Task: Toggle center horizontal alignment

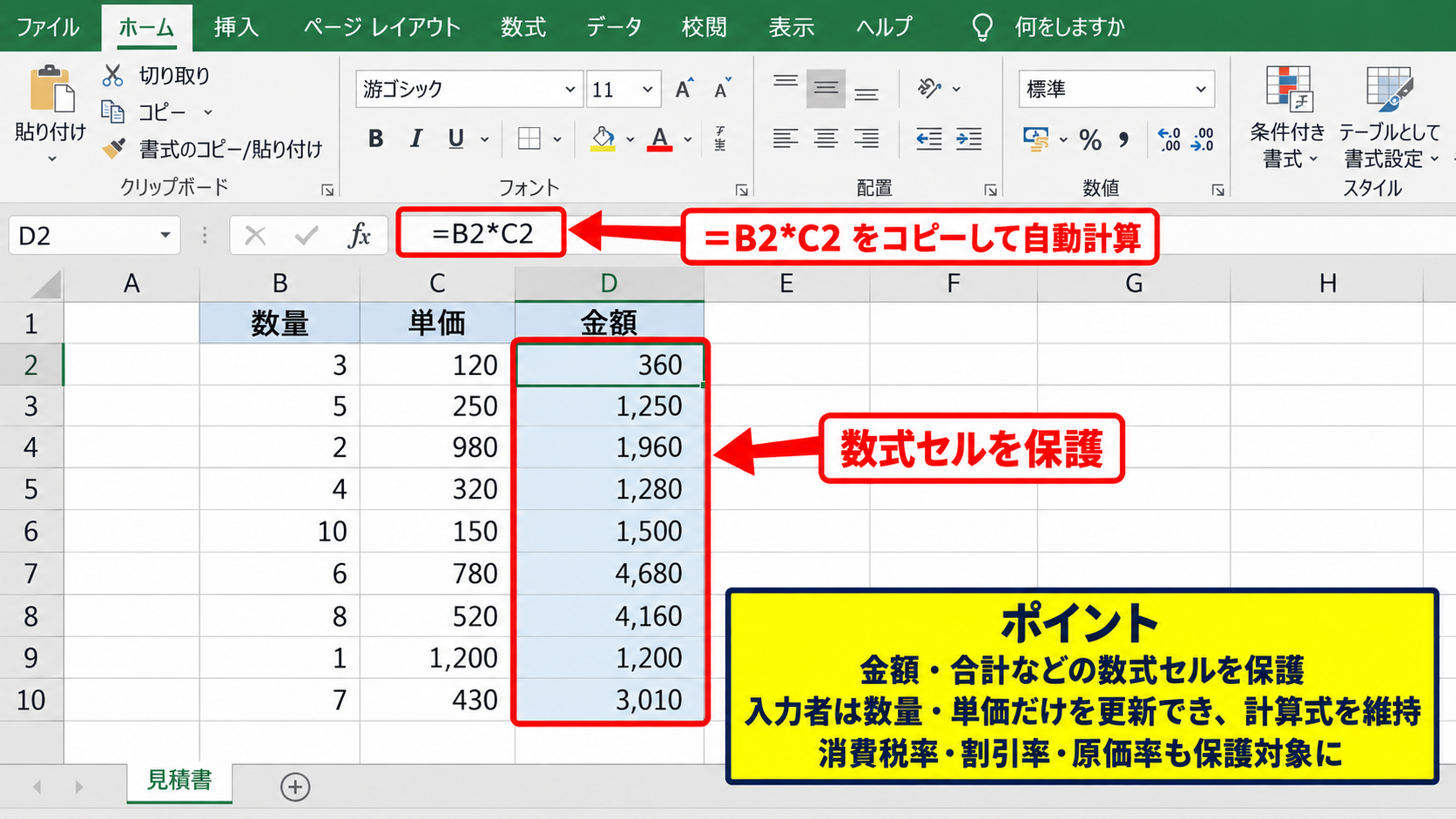Action: point(826,138)
